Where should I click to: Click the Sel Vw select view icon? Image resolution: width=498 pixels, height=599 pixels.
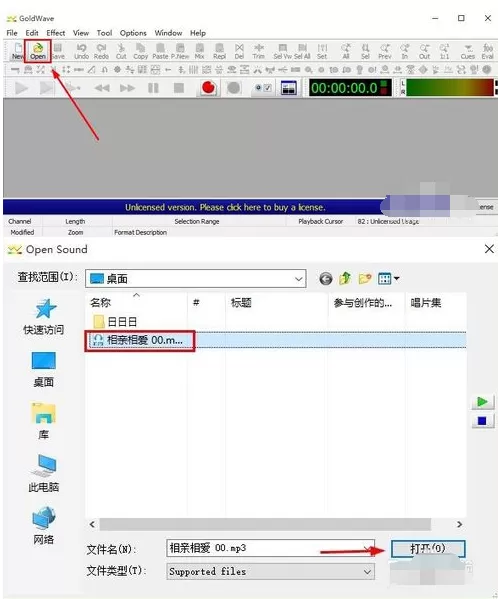coord(283,51)
